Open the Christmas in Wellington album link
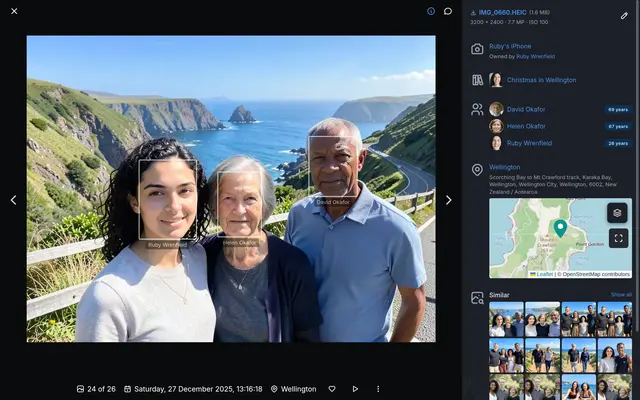 (541, 80)
